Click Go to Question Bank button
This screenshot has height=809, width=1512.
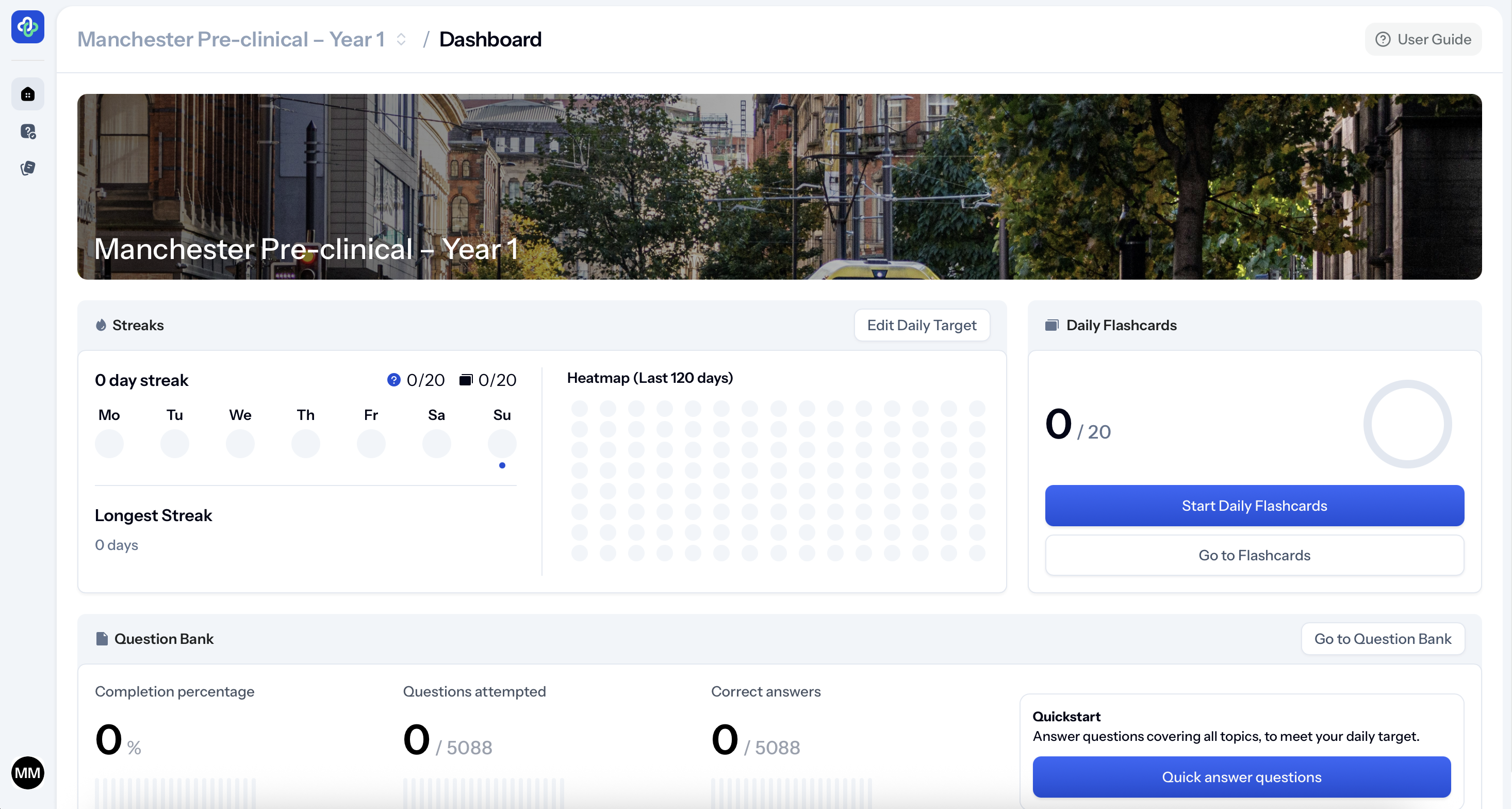tap(1382, 639)
